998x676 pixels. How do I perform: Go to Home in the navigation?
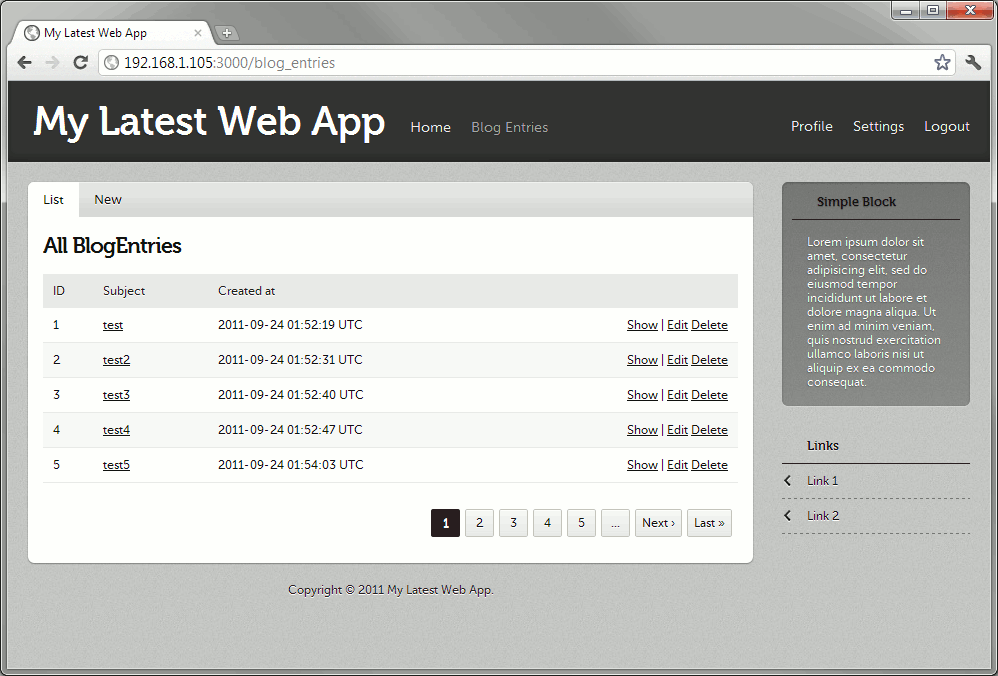(430, 127)
